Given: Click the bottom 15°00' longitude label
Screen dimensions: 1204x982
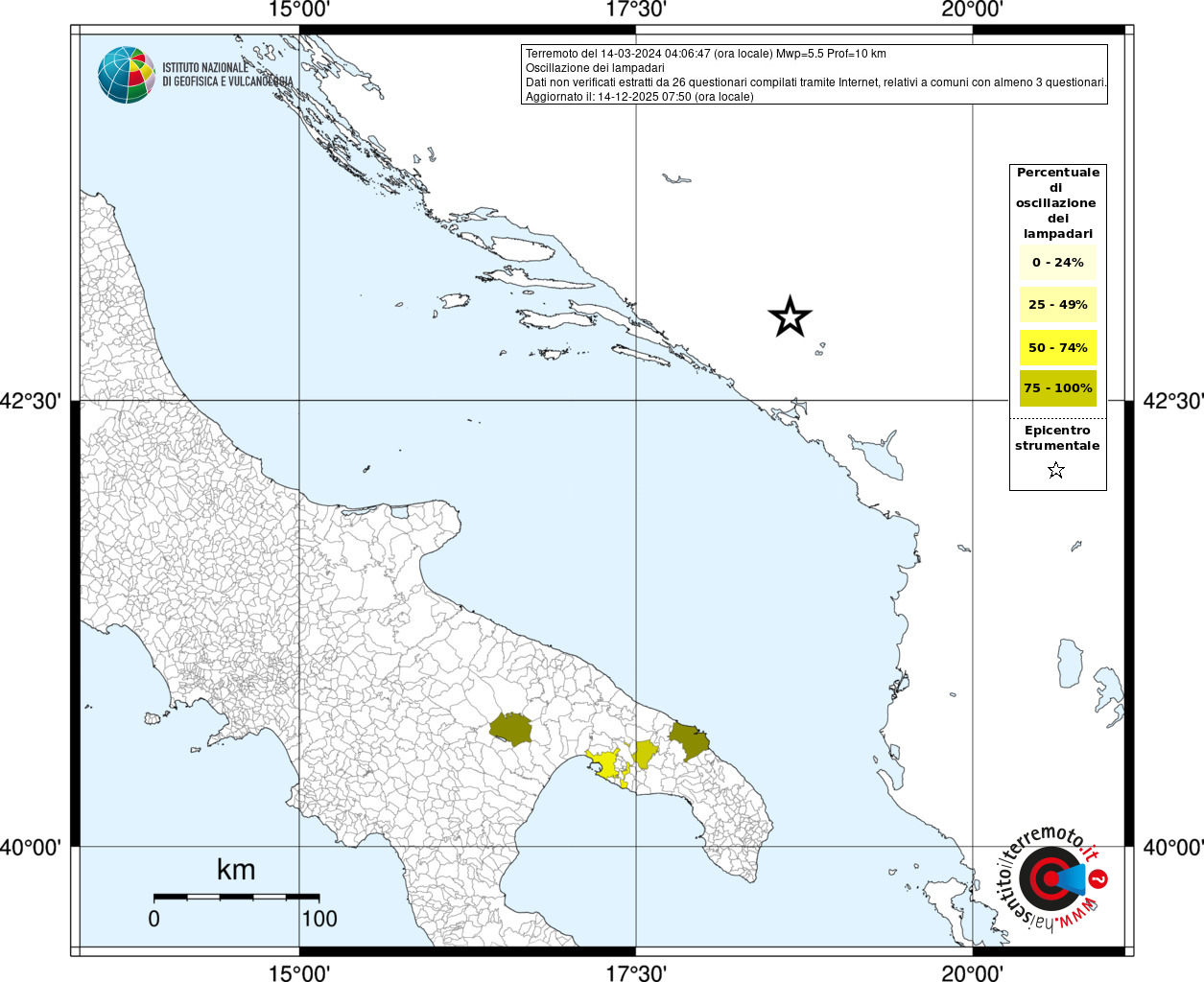Looking at the screenshot, I should click(x=299, y=972).
